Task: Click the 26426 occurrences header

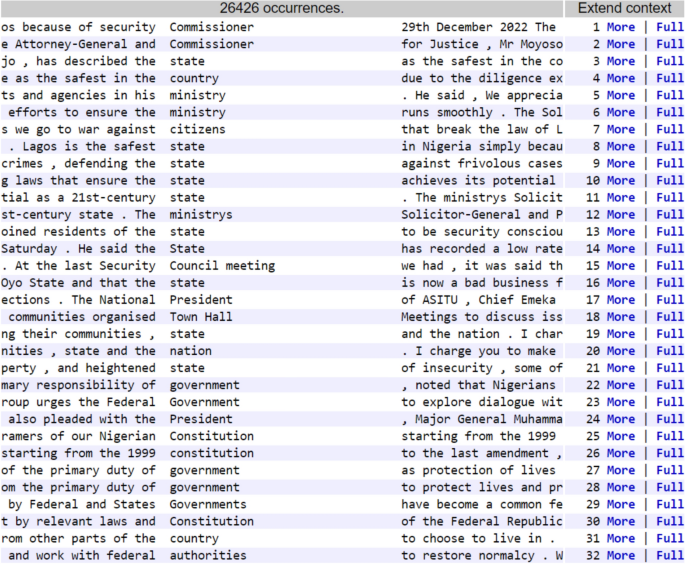Action: click(282, 8)
